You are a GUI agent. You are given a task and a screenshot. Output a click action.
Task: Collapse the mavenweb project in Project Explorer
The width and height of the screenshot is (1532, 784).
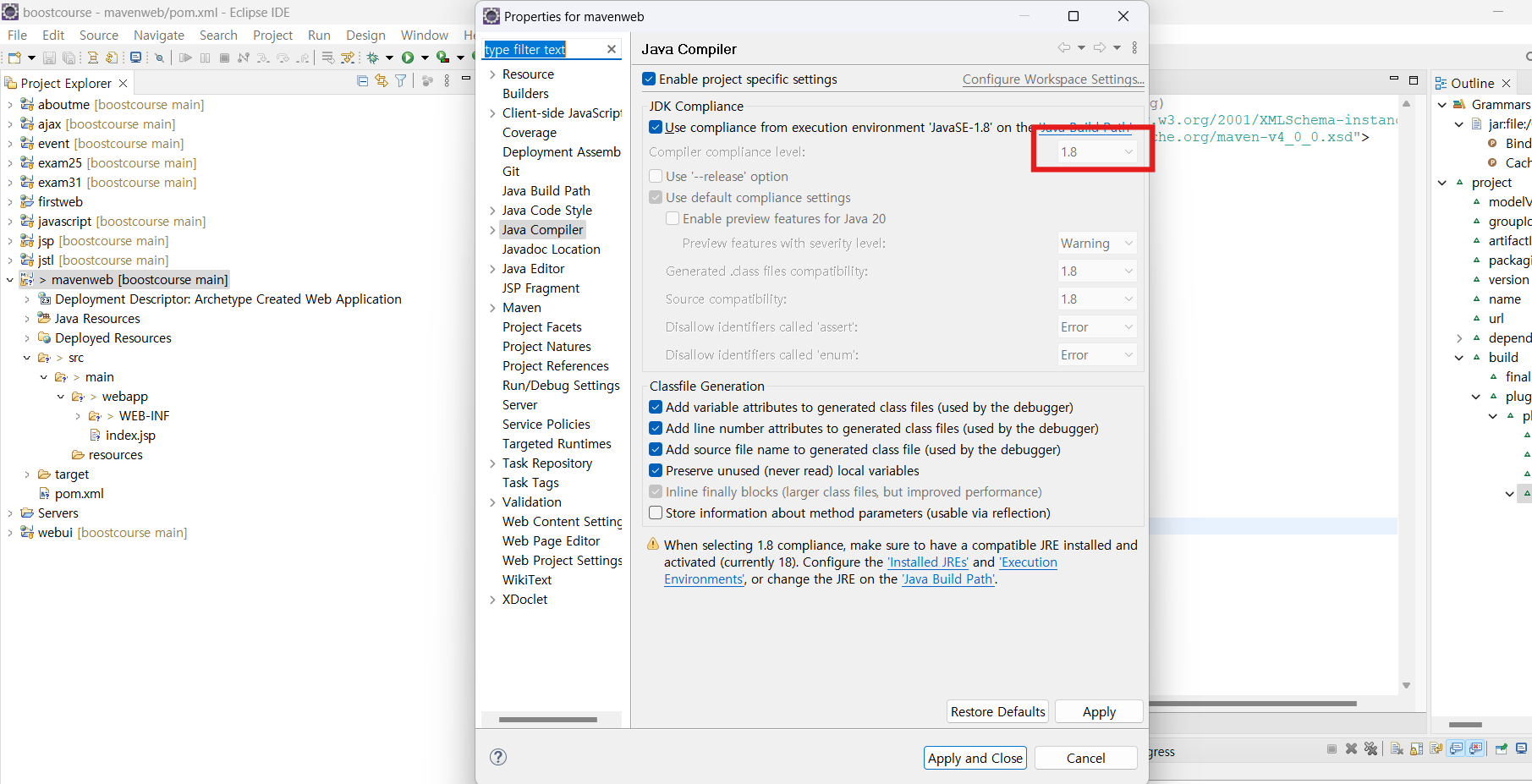pos(10,280)
